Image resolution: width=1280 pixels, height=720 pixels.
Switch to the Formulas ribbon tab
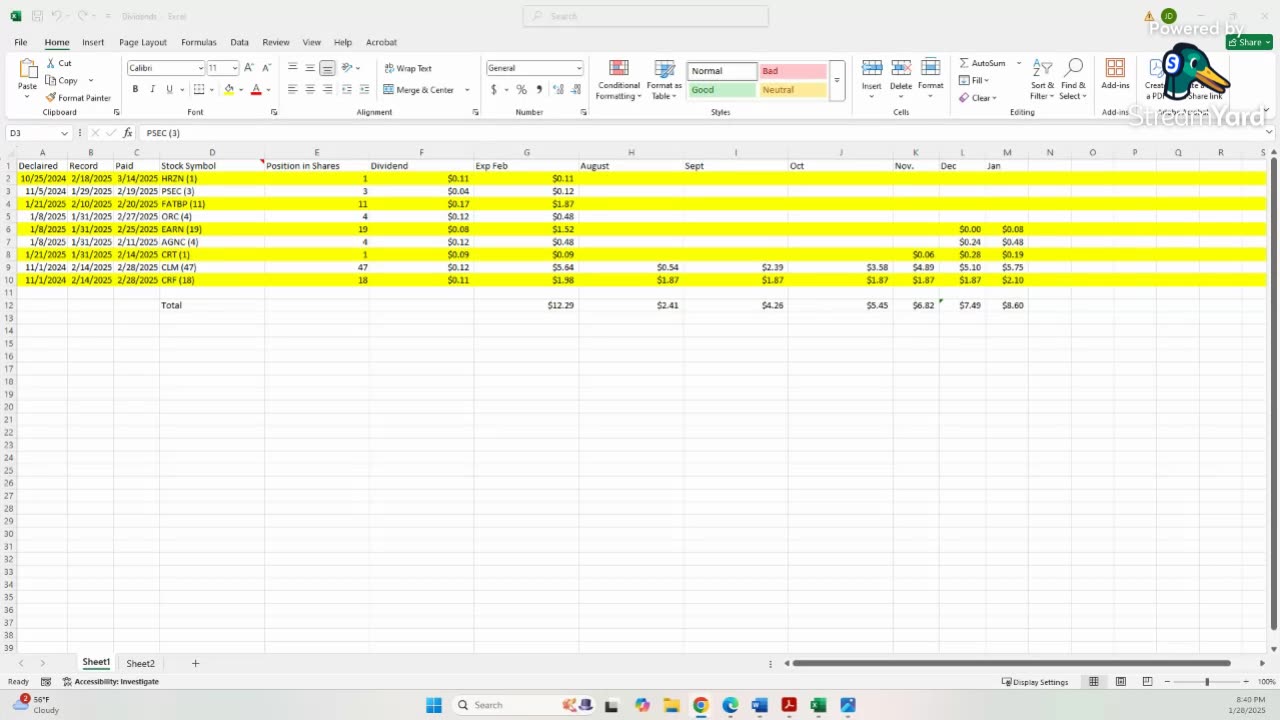(199, 42)
